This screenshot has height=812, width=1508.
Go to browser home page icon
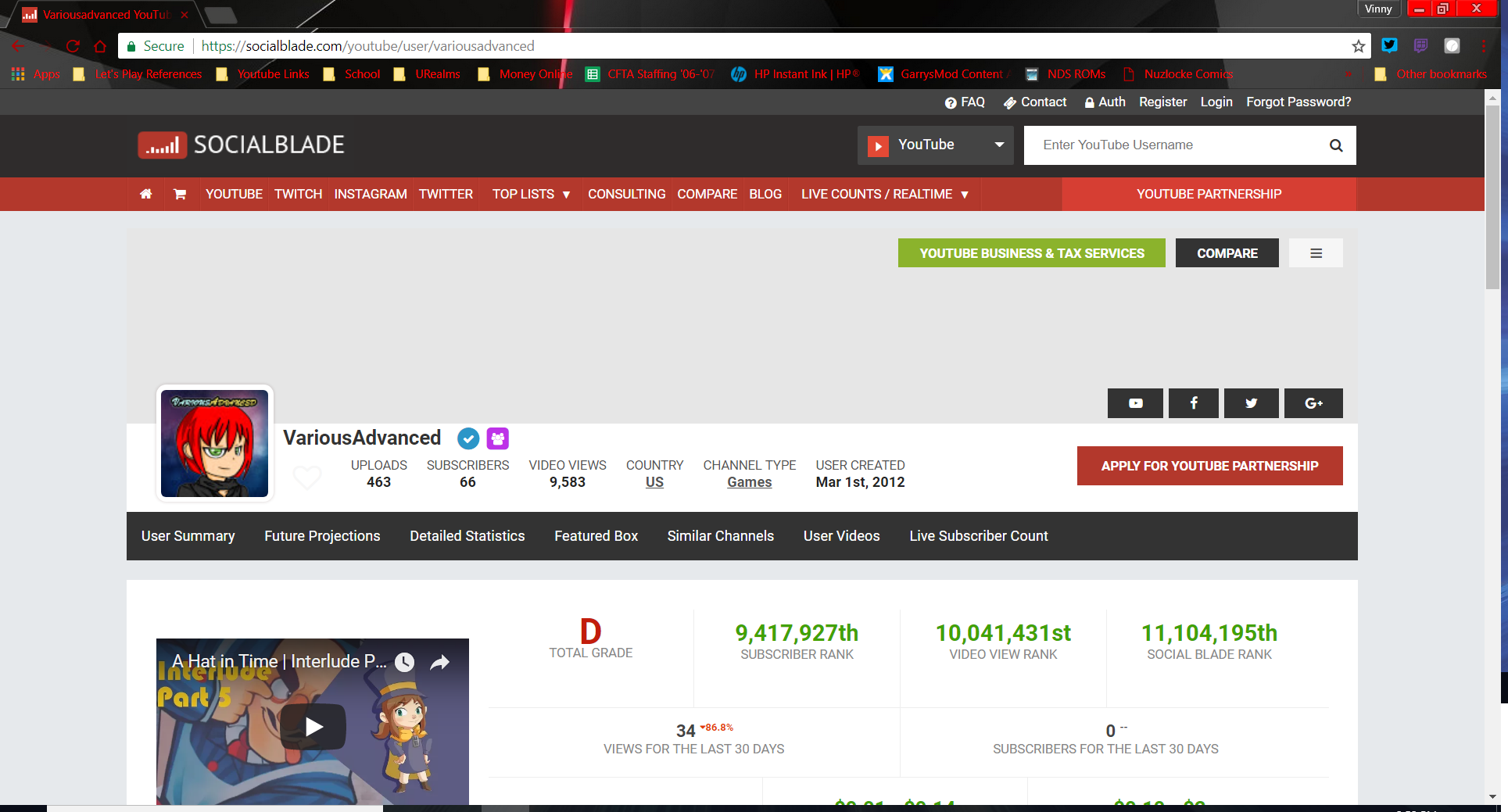[100, 46]
